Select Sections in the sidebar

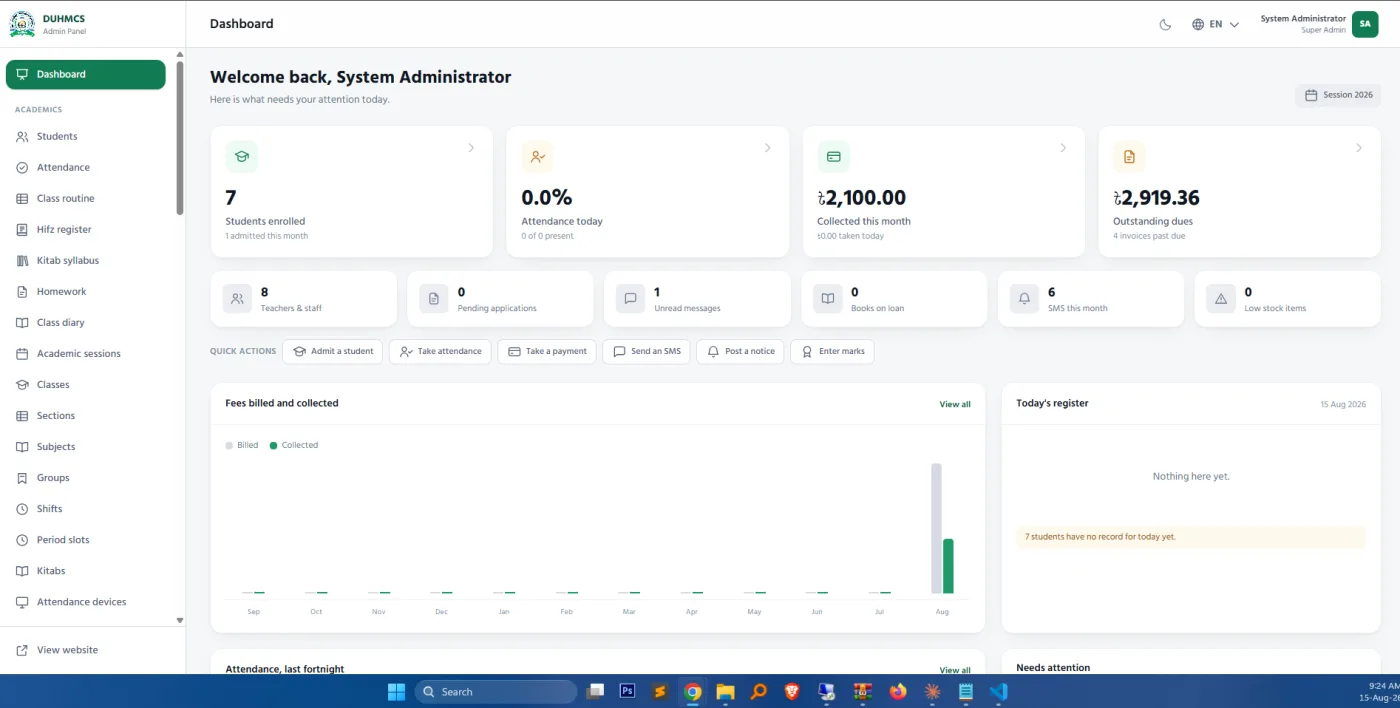click(85, 415)
